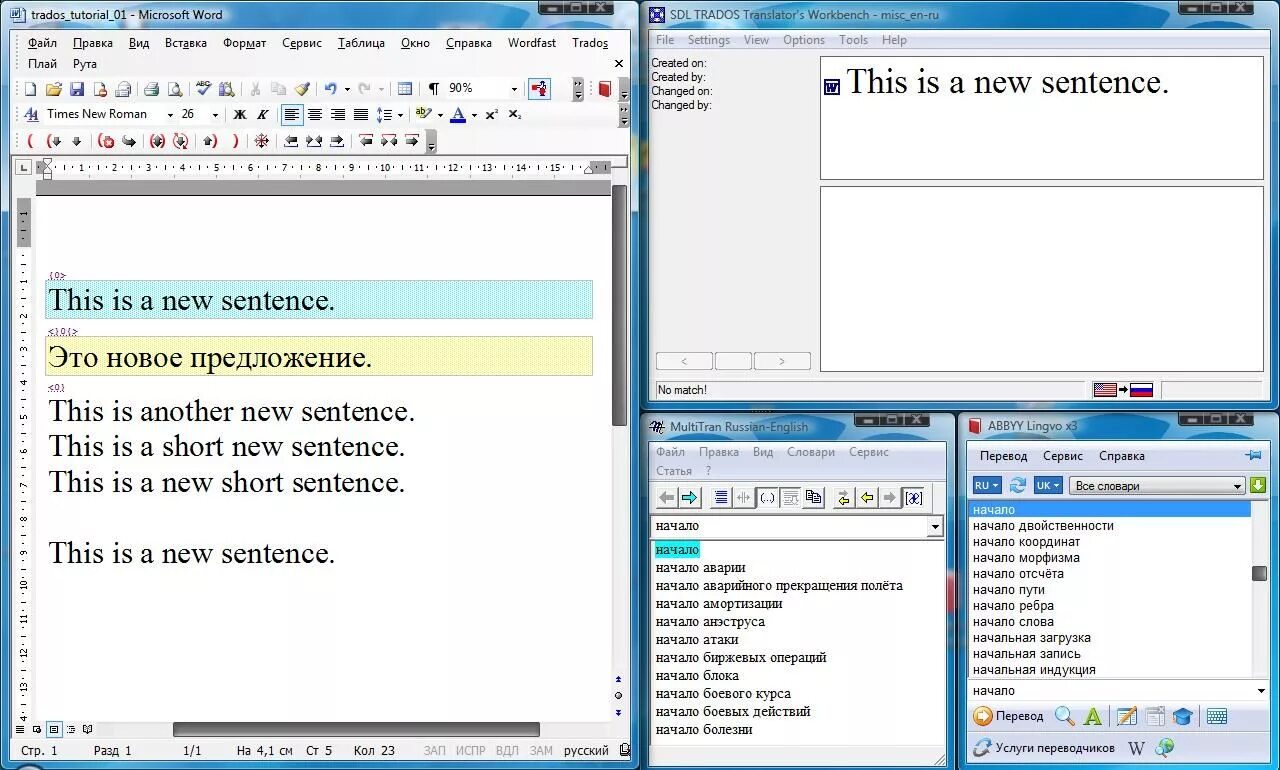Toggle center alignment in Word

(x=315, y=115)
